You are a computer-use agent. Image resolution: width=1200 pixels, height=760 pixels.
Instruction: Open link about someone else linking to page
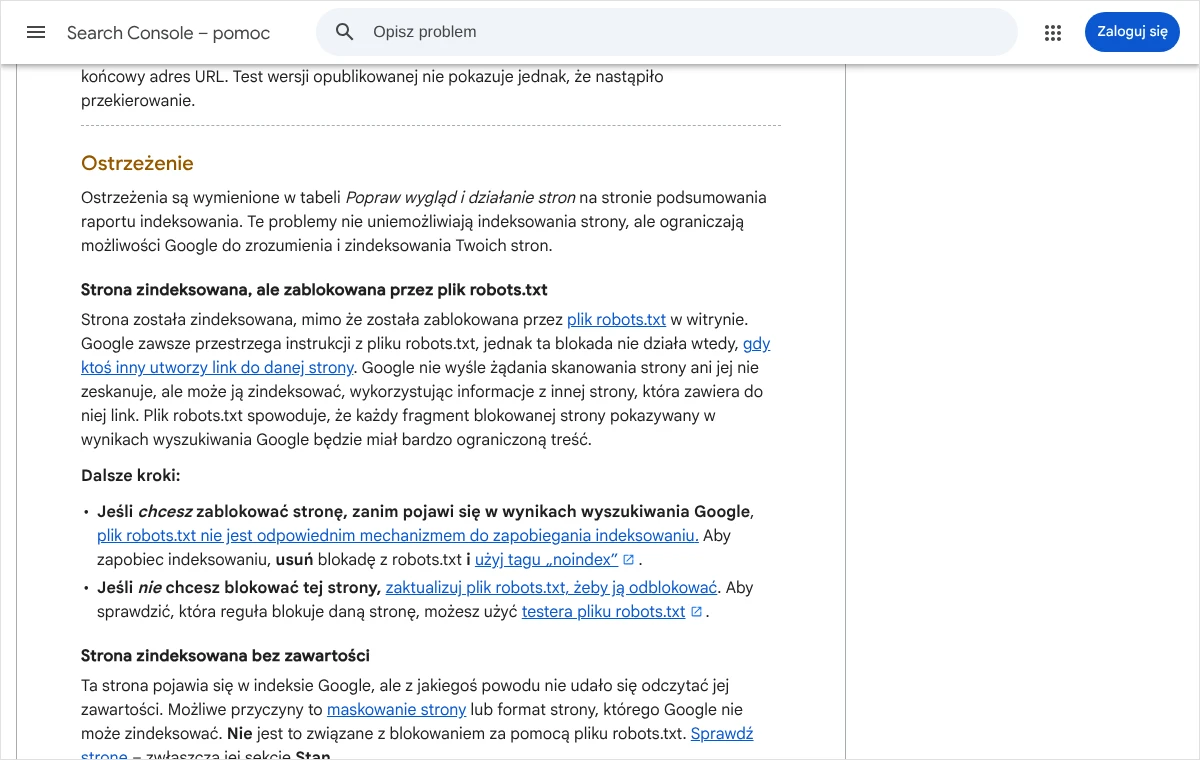pyautogui.click(x=217, y=367)
